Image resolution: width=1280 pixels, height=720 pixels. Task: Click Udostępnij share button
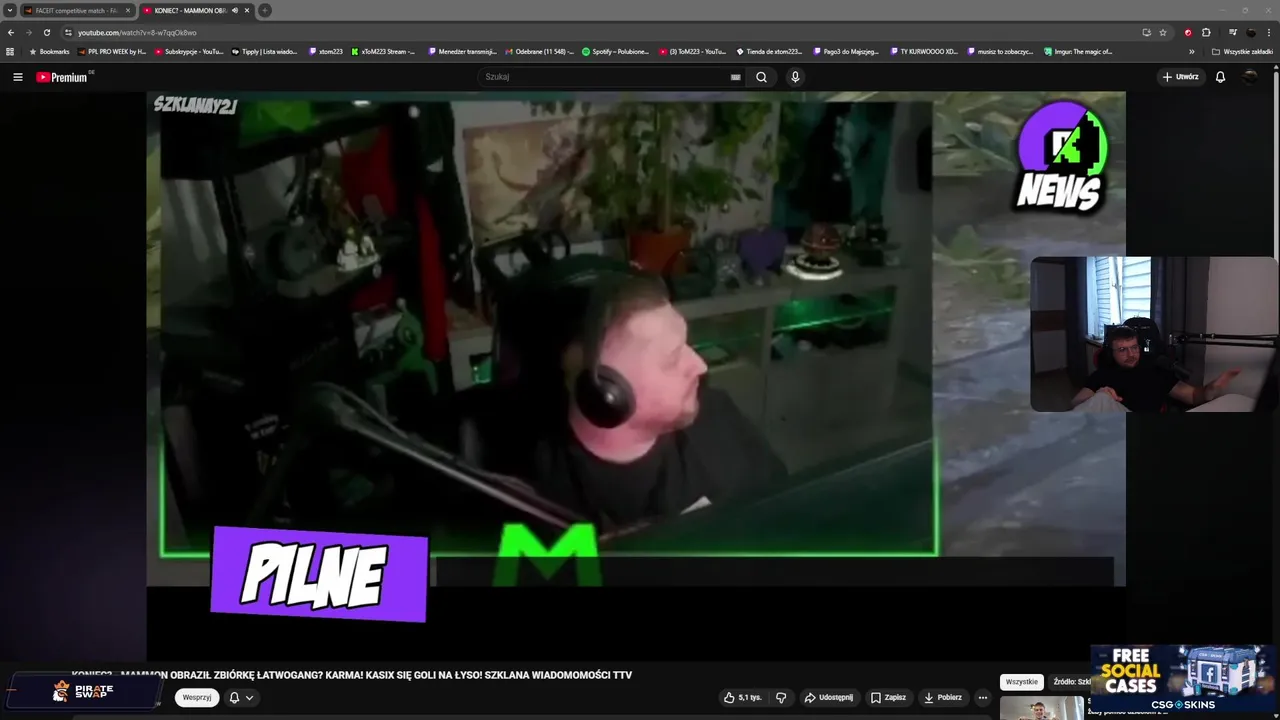[829, 697]
